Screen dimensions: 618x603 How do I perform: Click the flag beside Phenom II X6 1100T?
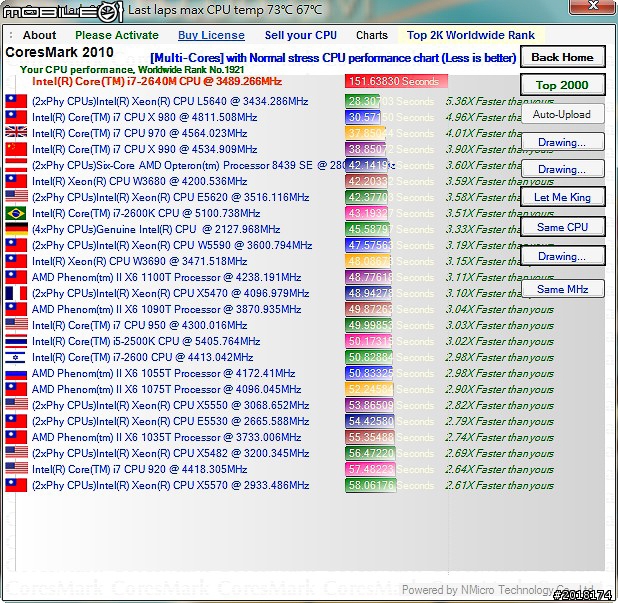click(16, 277)
